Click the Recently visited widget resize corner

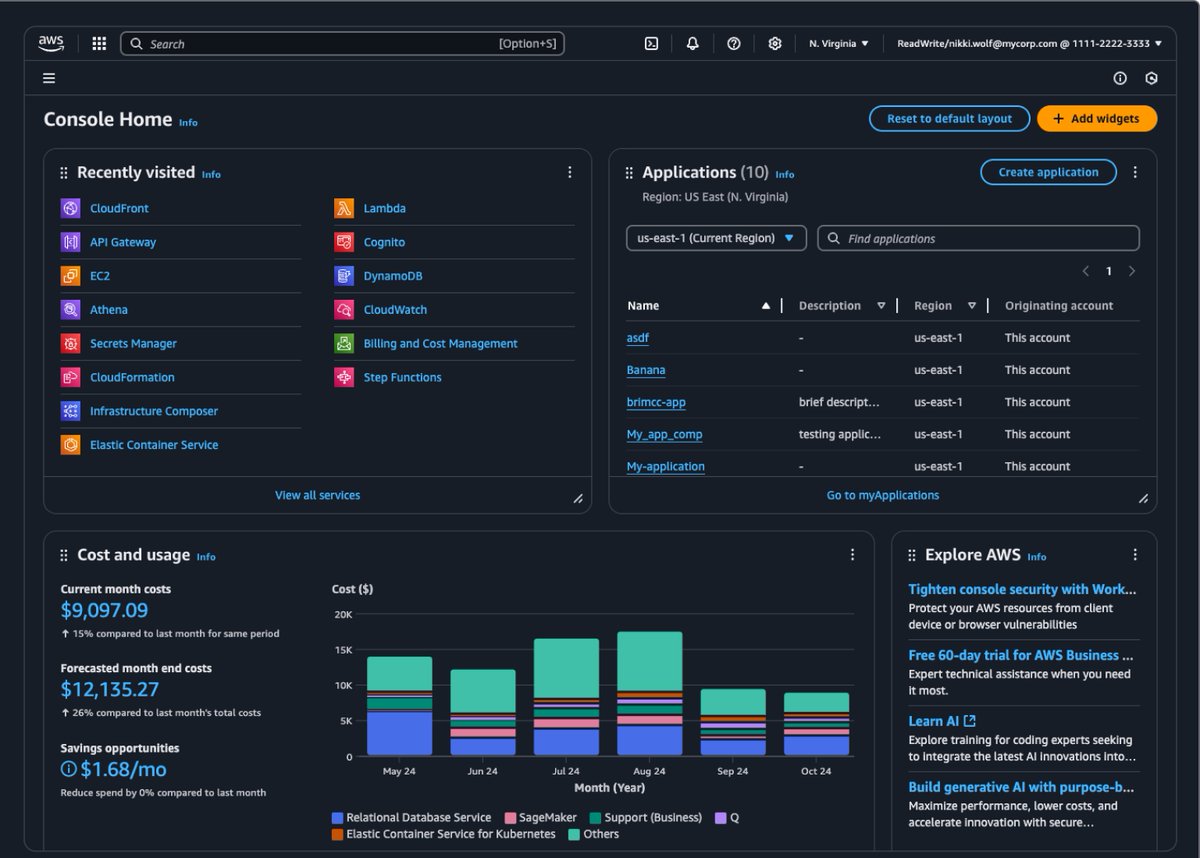[578, 498]
